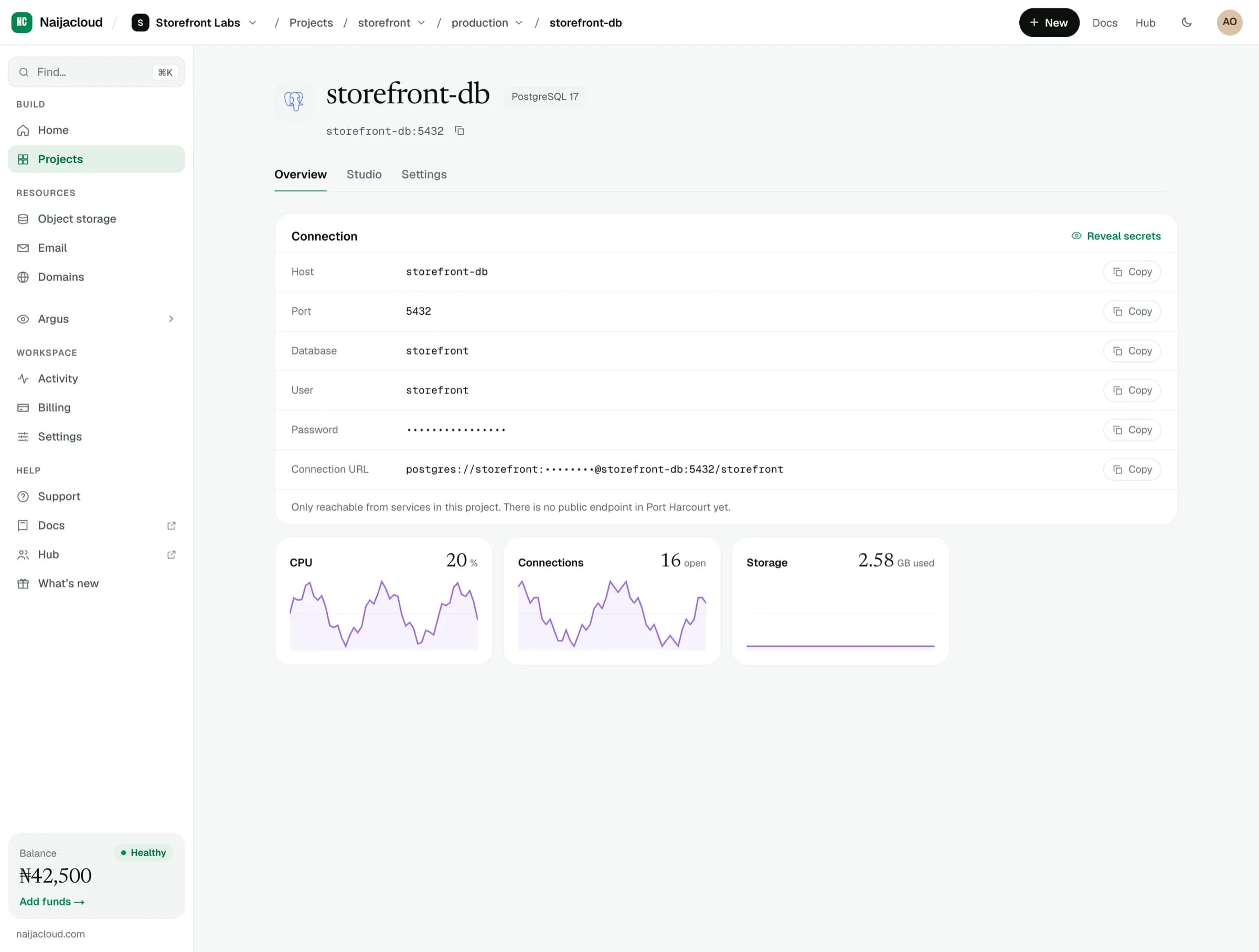
Task: Open the Support page
Action: point(96,496)
